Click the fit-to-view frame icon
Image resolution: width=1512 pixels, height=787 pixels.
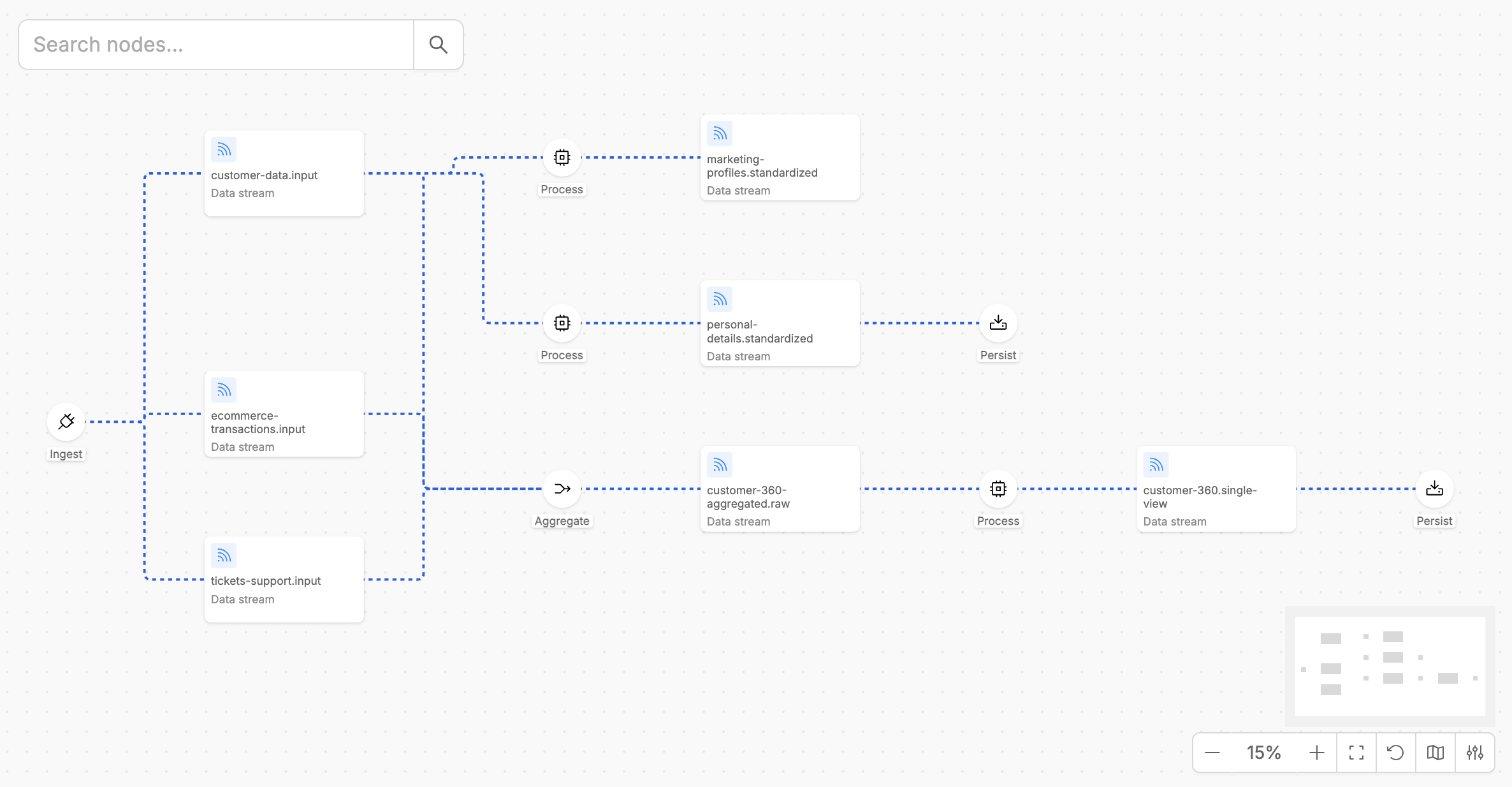1356,753
